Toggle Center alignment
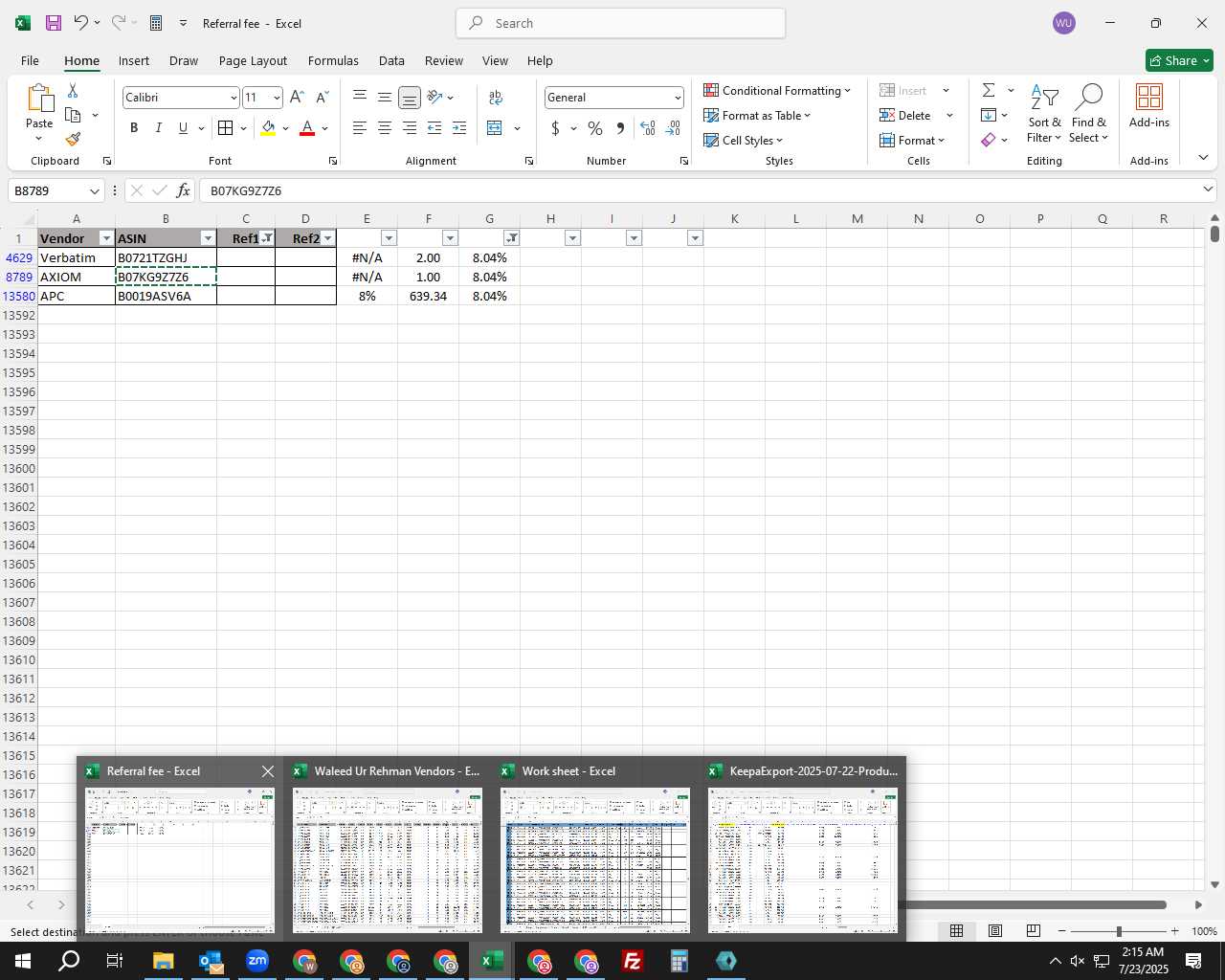1225x980 pixels. 385,128
